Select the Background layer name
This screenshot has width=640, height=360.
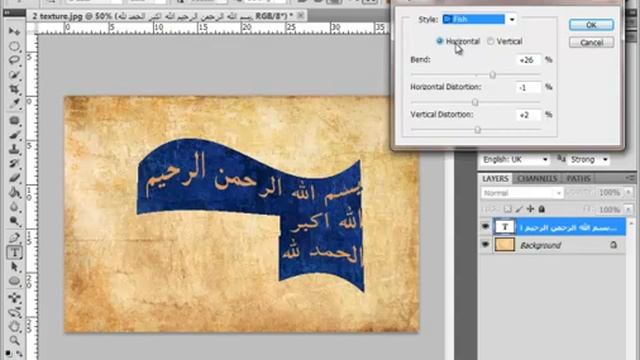(x=540, y=245)
